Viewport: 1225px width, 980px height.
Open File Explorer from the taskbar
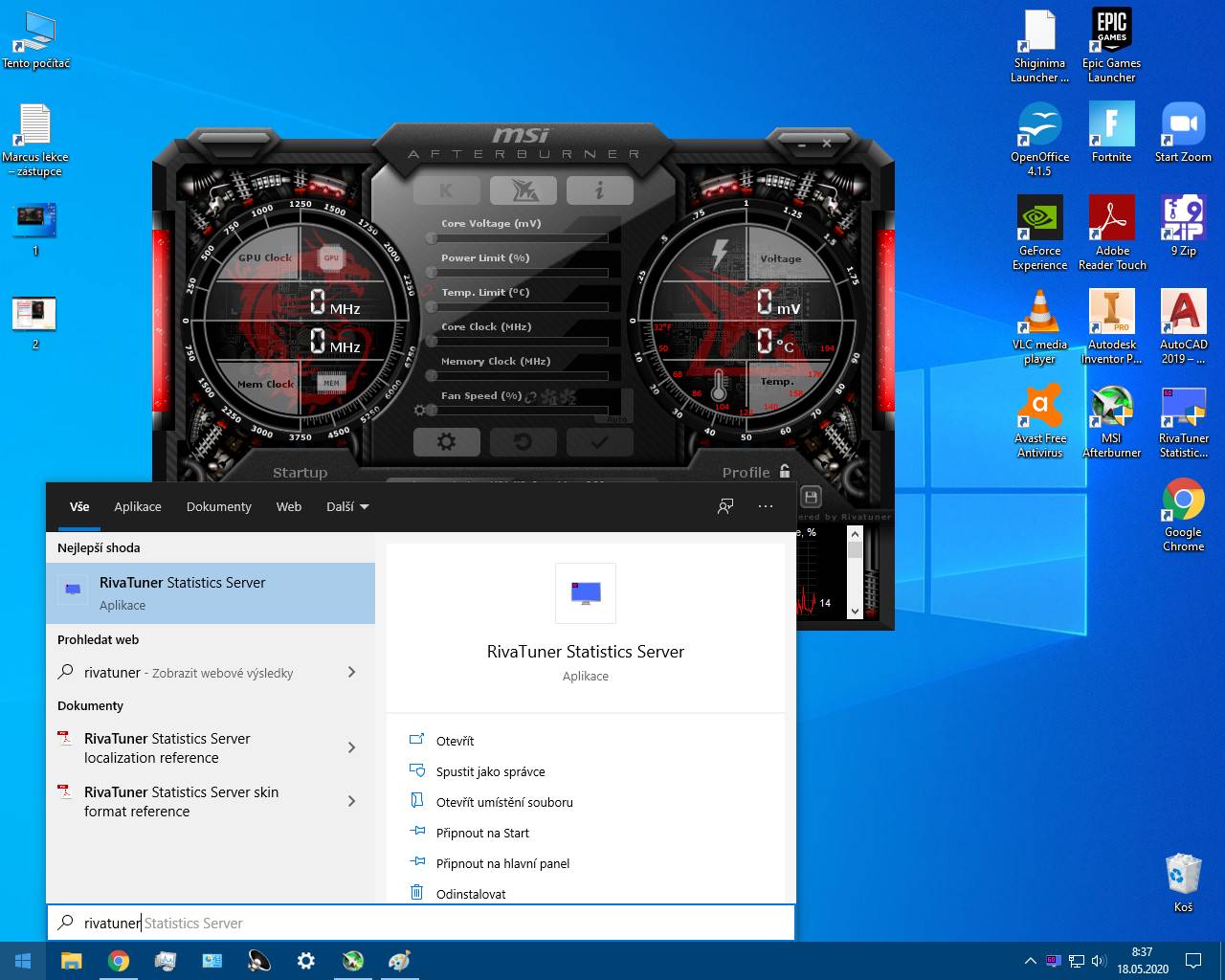tap(72, 961)
